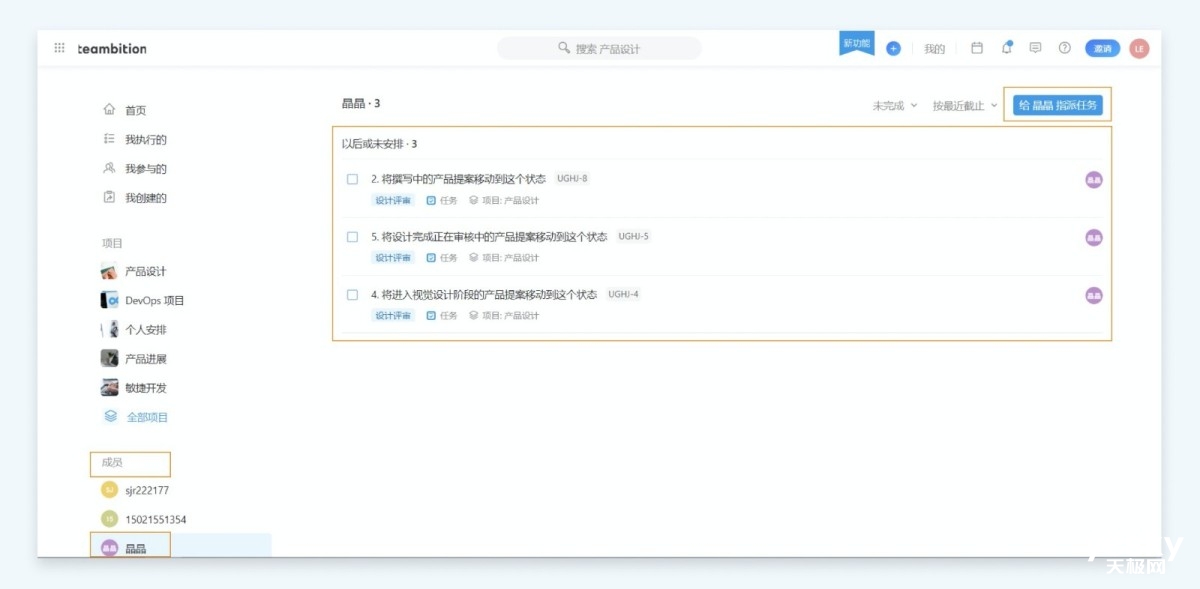Click the 全部项目 link
Viewport: 1200px width, 589px height.
pos(147,417)
